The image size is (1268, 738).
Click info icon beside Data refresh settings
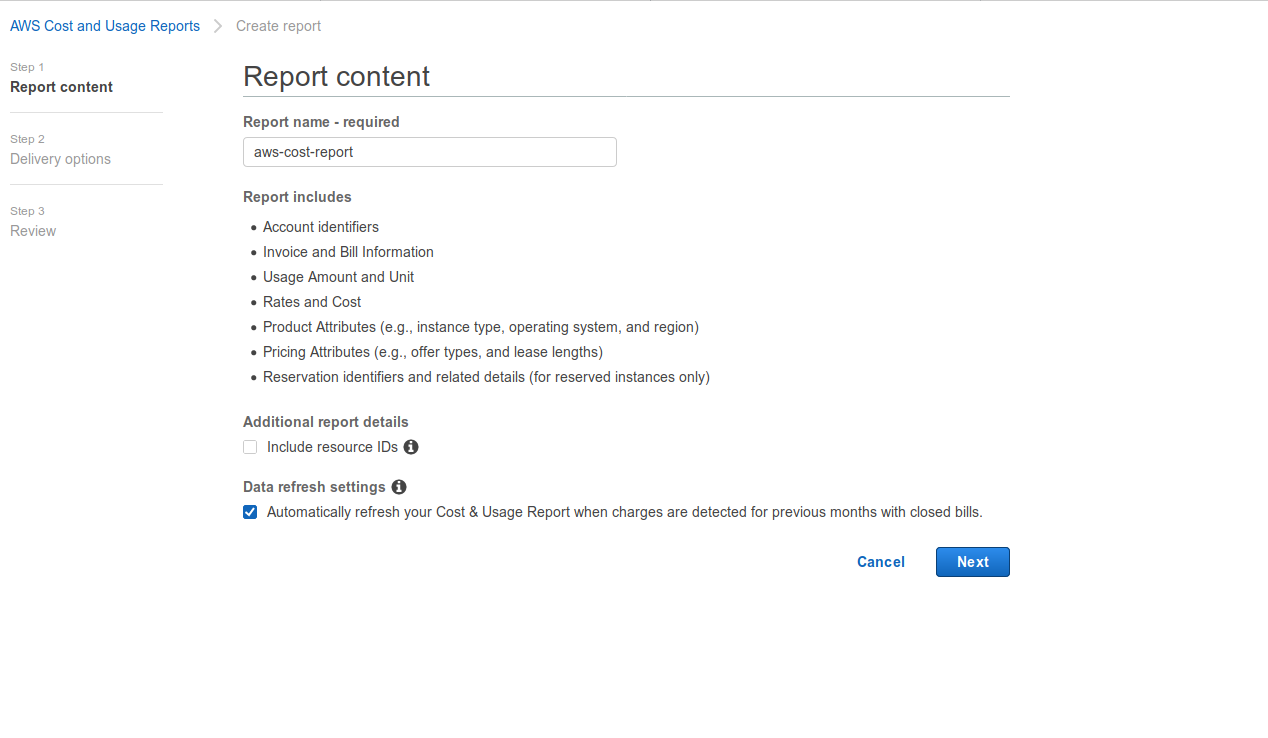tap(399, 487)
